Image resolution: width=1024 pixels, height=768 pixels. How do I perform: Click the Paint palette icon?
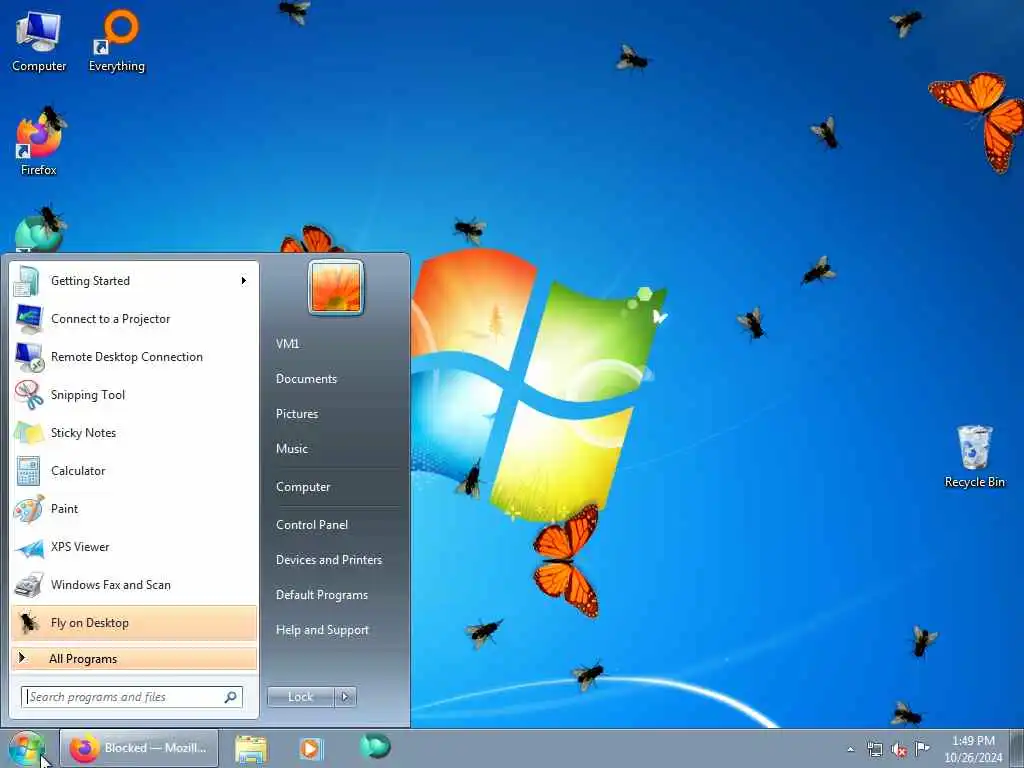(x=29, y=509)
